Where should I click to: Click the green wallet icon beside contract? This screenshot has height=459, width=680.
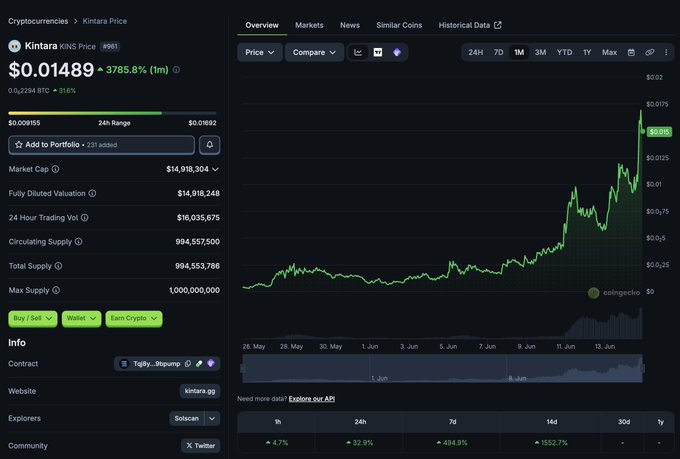pos(199,364)
